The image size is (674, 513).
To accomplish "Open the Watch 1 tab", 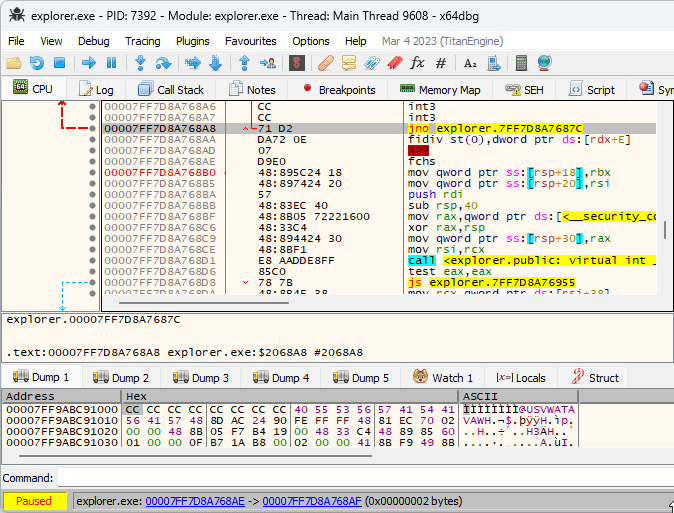I will click(443, 378).
